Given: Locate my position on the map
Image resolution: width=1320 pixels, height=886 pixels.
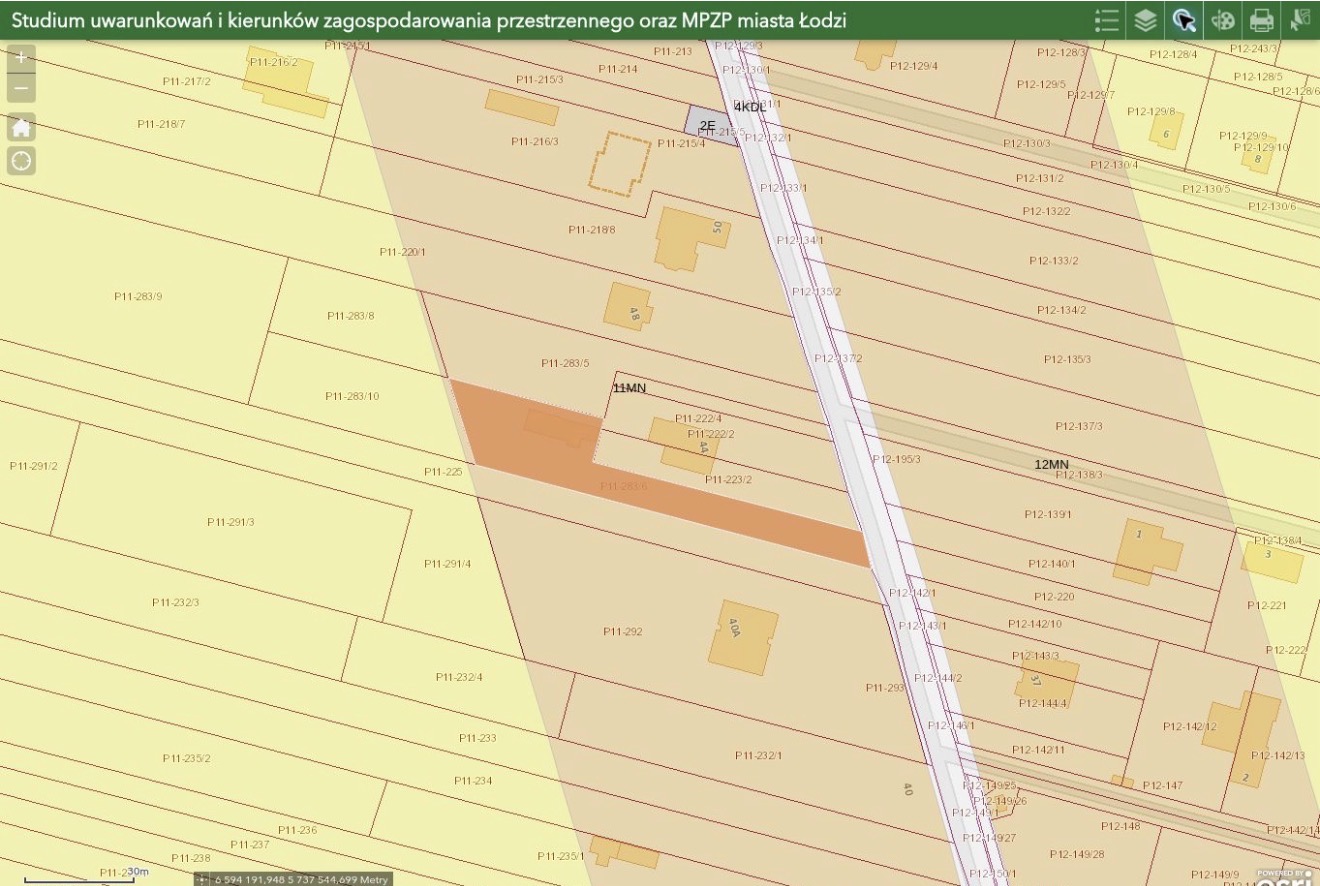Looking at the screenshot, I should [x=22, y=160].
